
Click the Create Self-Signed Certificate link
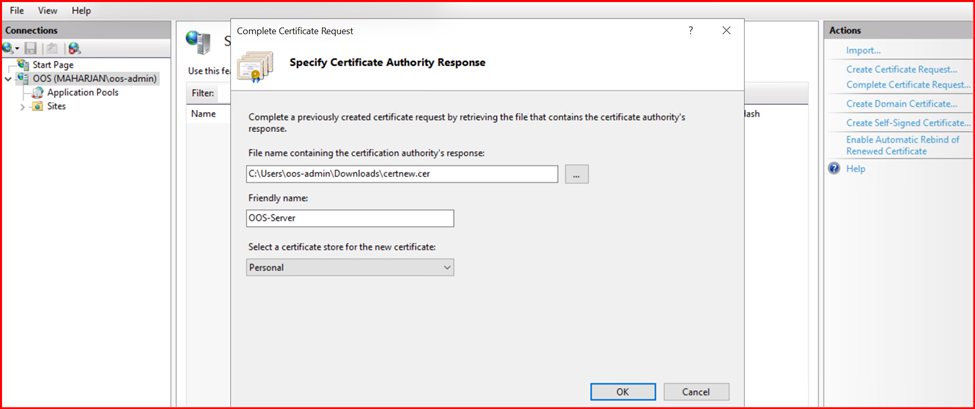coord(908,122)
